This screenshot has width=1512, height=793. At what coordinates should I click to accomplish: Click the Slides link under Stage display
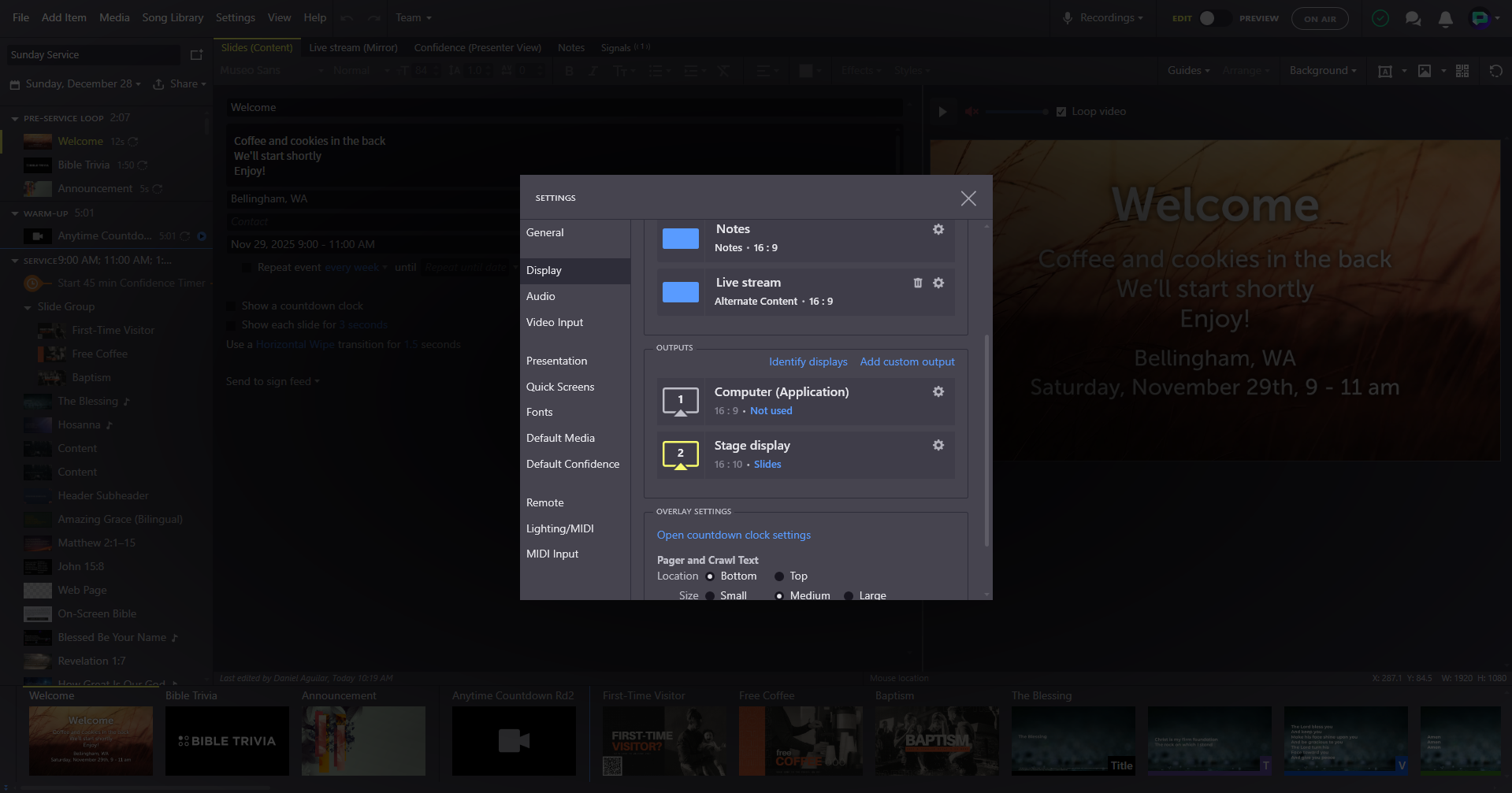[x=767, y=465]
